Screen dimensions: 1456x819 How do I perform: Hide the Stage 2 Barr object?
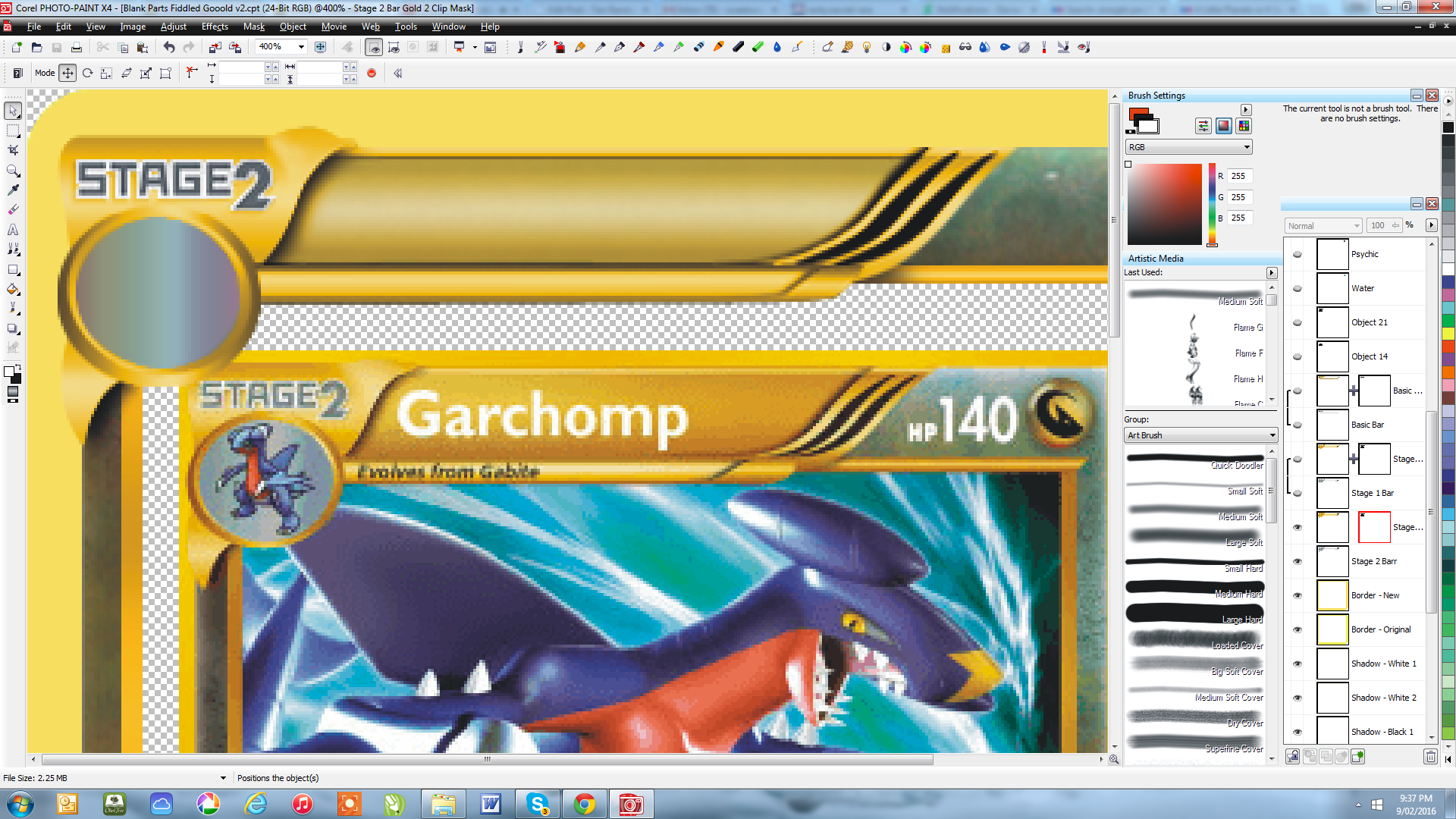(x=1298, y=561)
